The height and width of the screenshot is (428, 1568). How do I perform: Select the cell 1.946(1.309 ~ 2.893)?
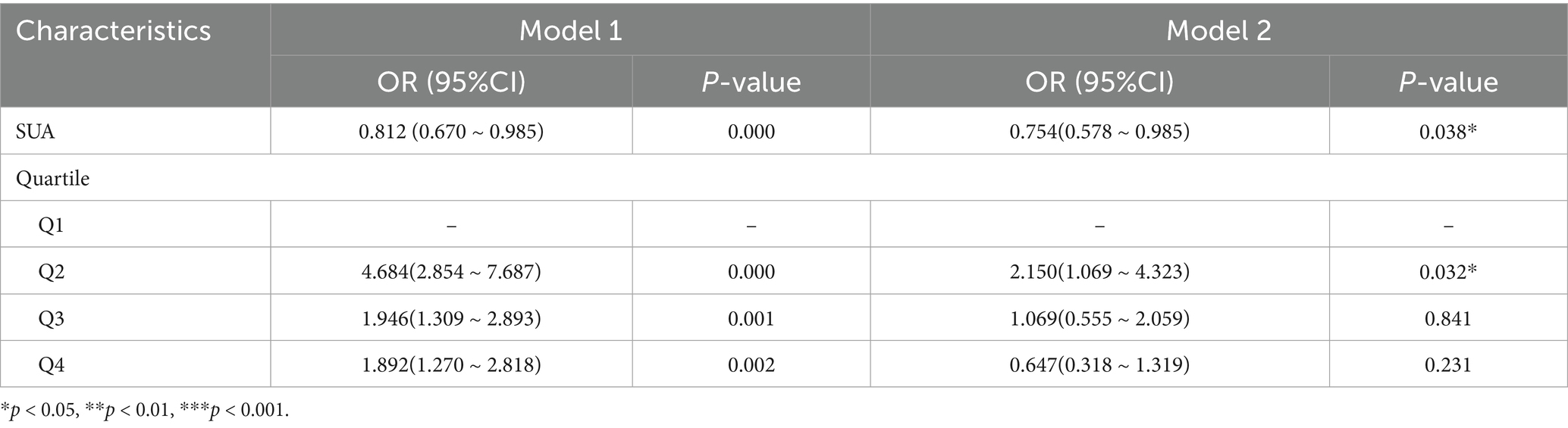(x=451, y=318)
